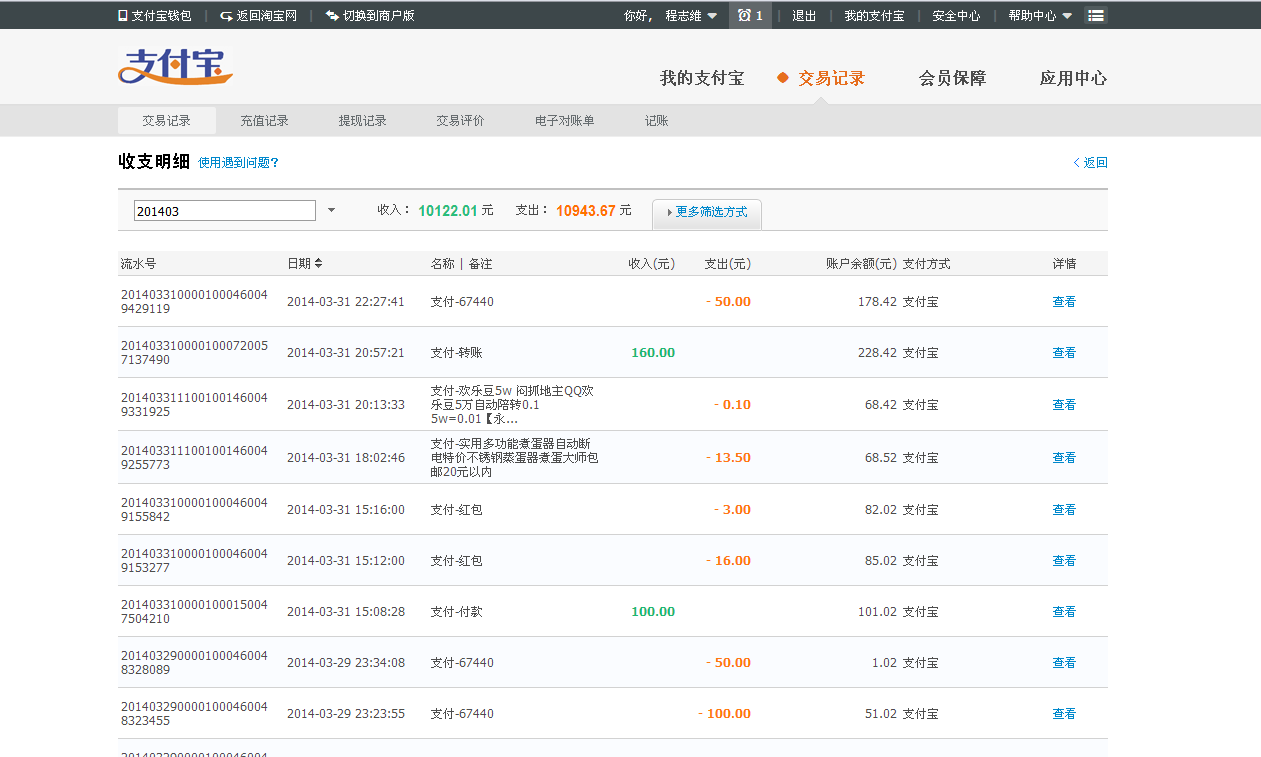Open the month selector dropdown arrow
The image size is (1261, 757).
click(332, 211)
